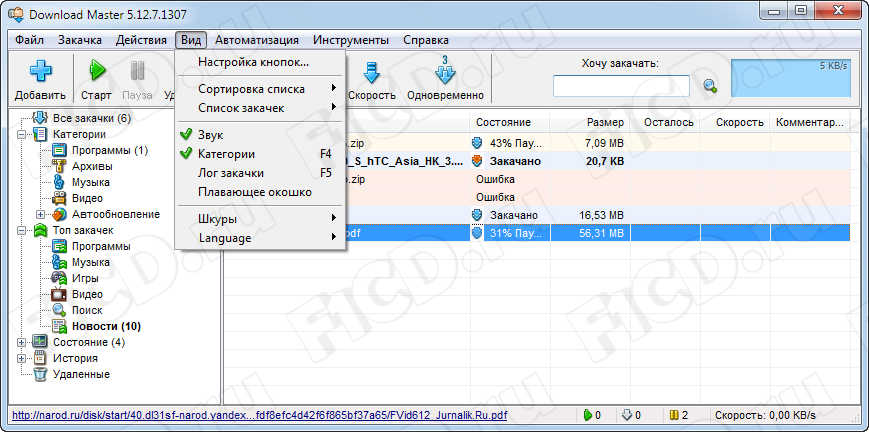Viewport: 869px width, 432px height.
Task: Select the row sized 16,53 MB
Action: tap(536, 215)
